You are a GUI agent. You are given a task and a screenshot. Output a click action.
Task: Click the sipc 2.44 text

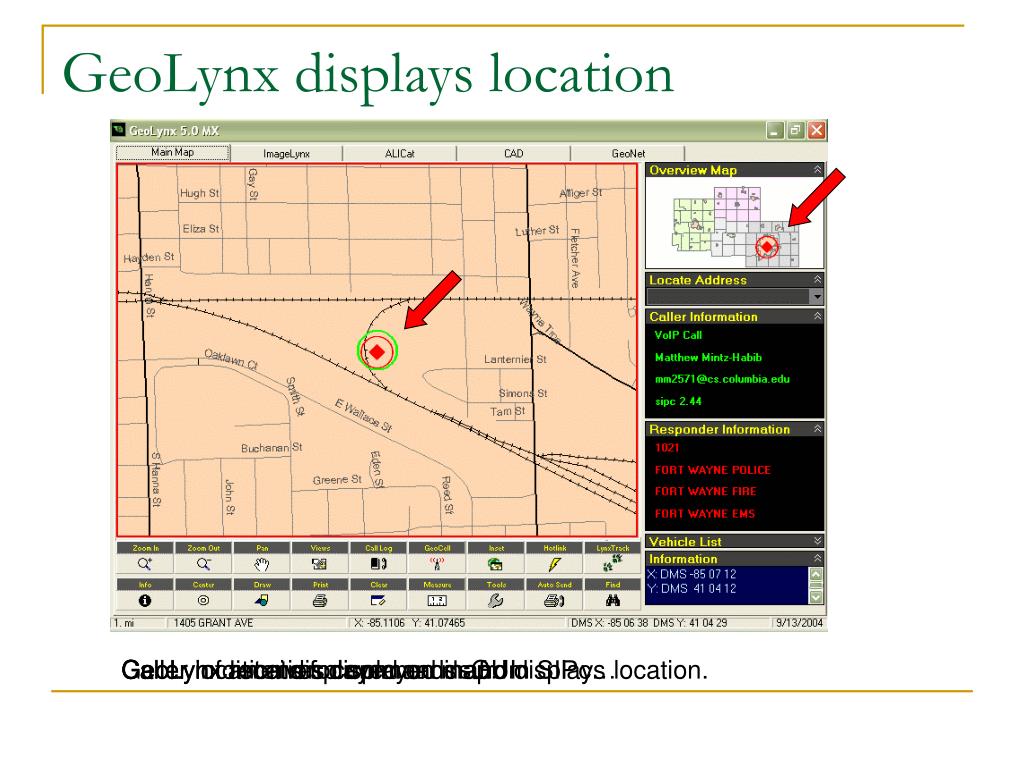(x=678, y=401)
